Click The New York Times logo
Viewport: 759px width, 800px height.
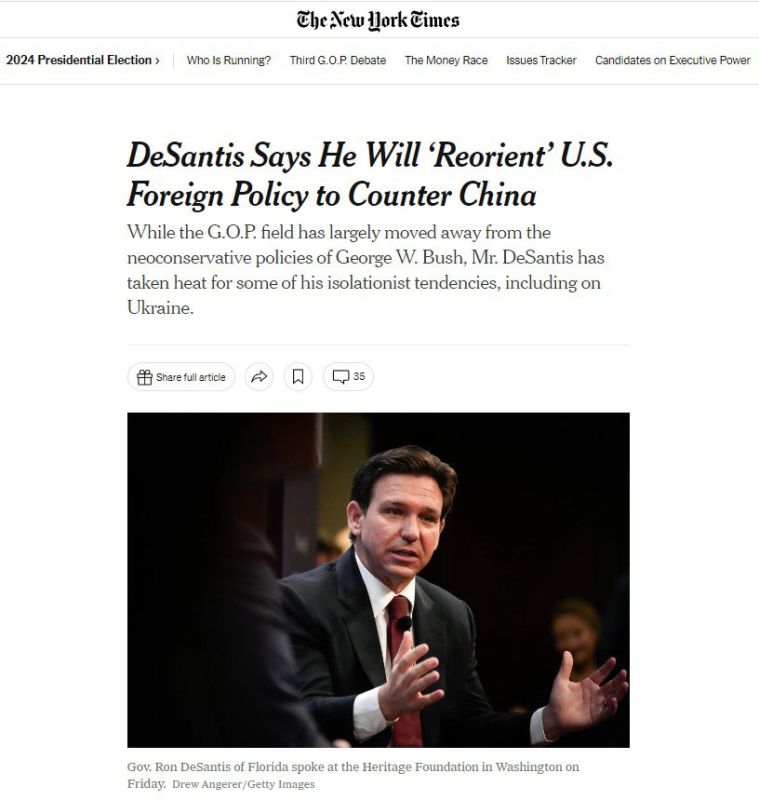pyautogui.click(x=378, y=20)
